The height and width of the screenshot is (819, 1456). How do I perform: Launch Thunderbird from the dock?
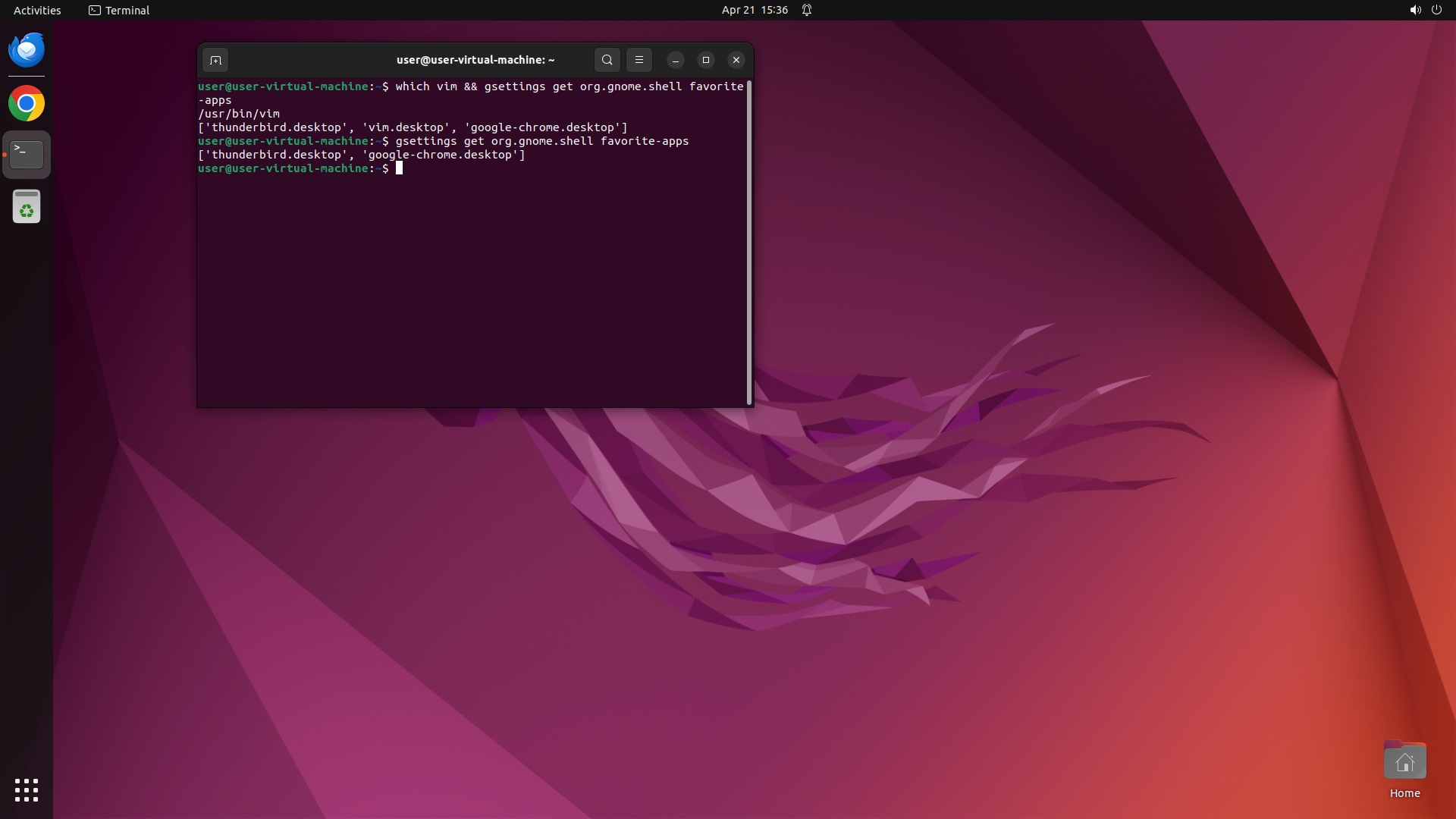pos(27,50)
